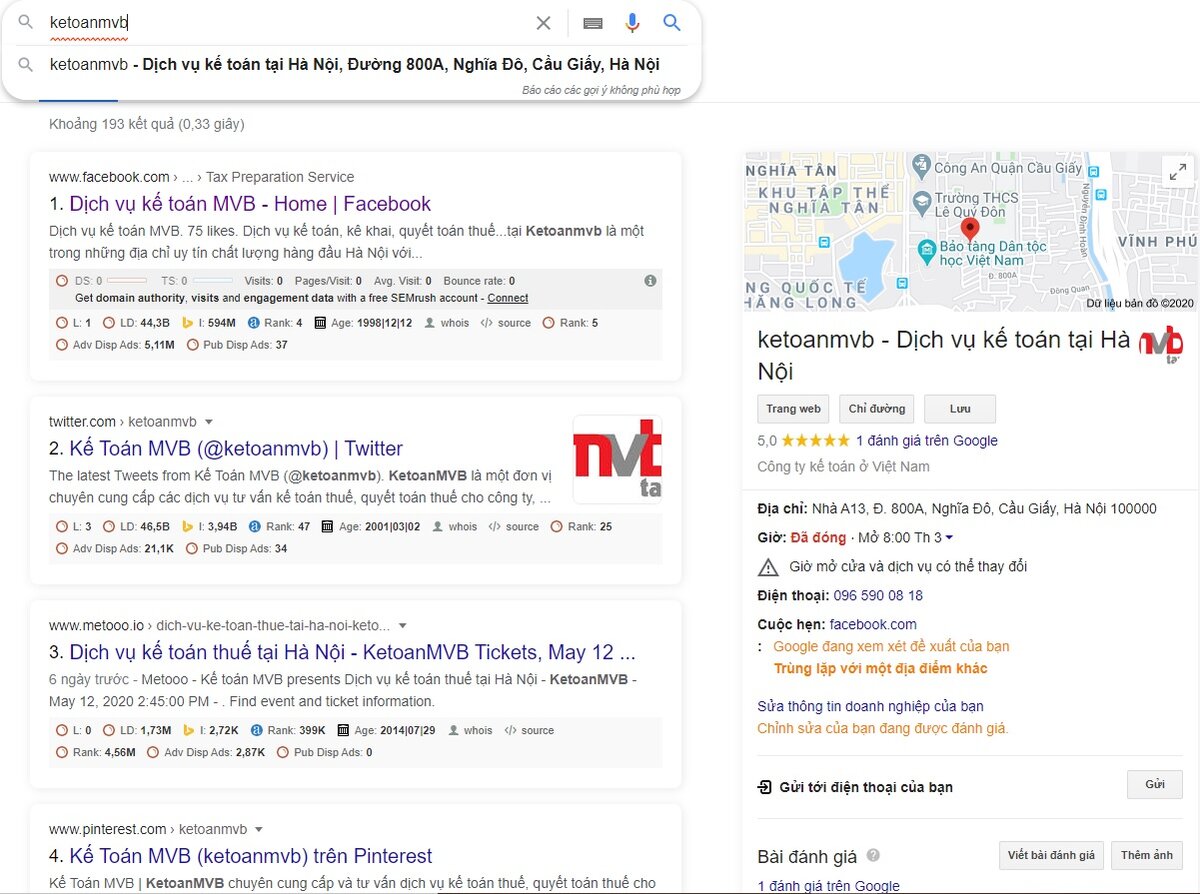Open the dropdown arrow beside the metooo.io URL
Image resolution: width=1200 pixels, height=894 pixels.
coord(403,626)
